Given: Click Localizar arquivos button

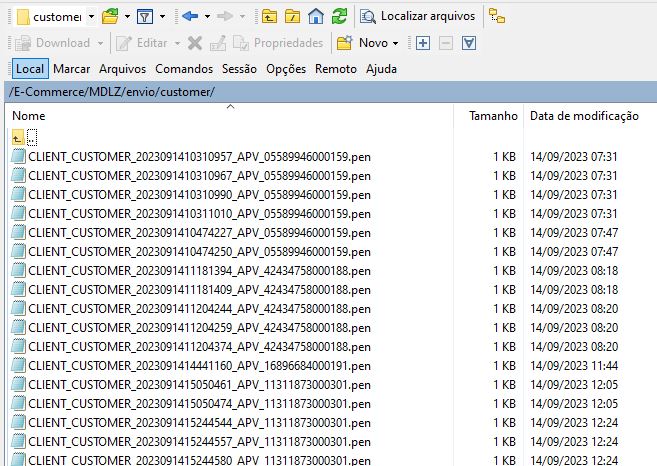Looking at the screenshot, I should 420,17.
